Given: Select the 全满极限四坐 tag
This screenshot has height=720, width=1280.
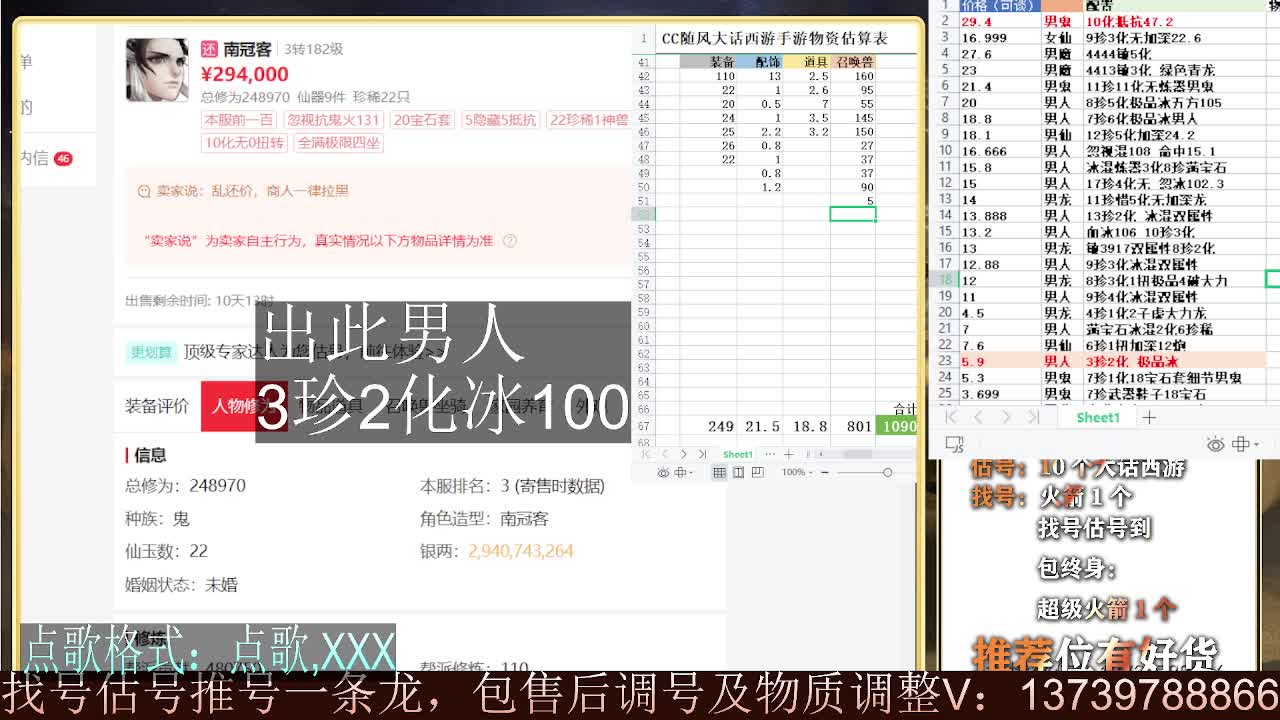Looking at the screenshot, I should point(340,142).
